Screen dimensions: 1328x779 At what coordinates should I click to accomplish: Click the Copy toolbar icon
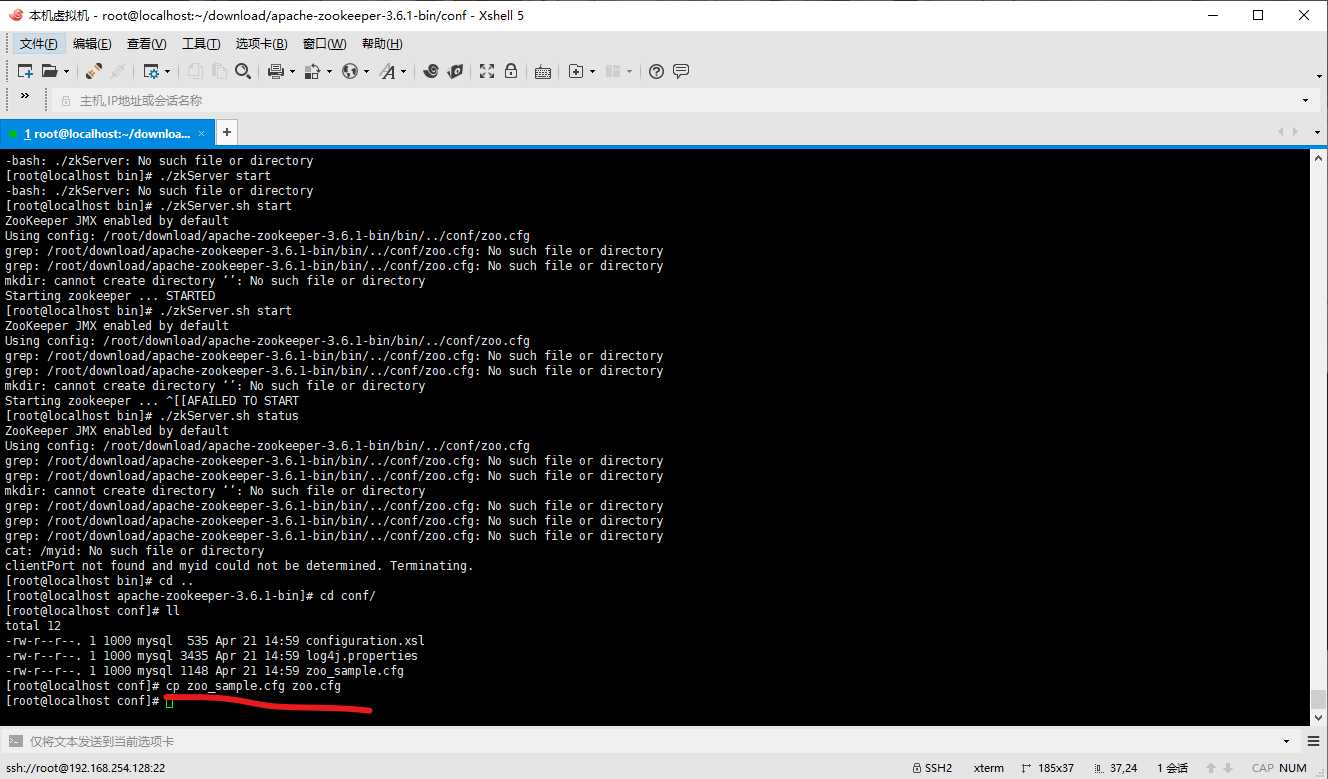pos(195,71)
